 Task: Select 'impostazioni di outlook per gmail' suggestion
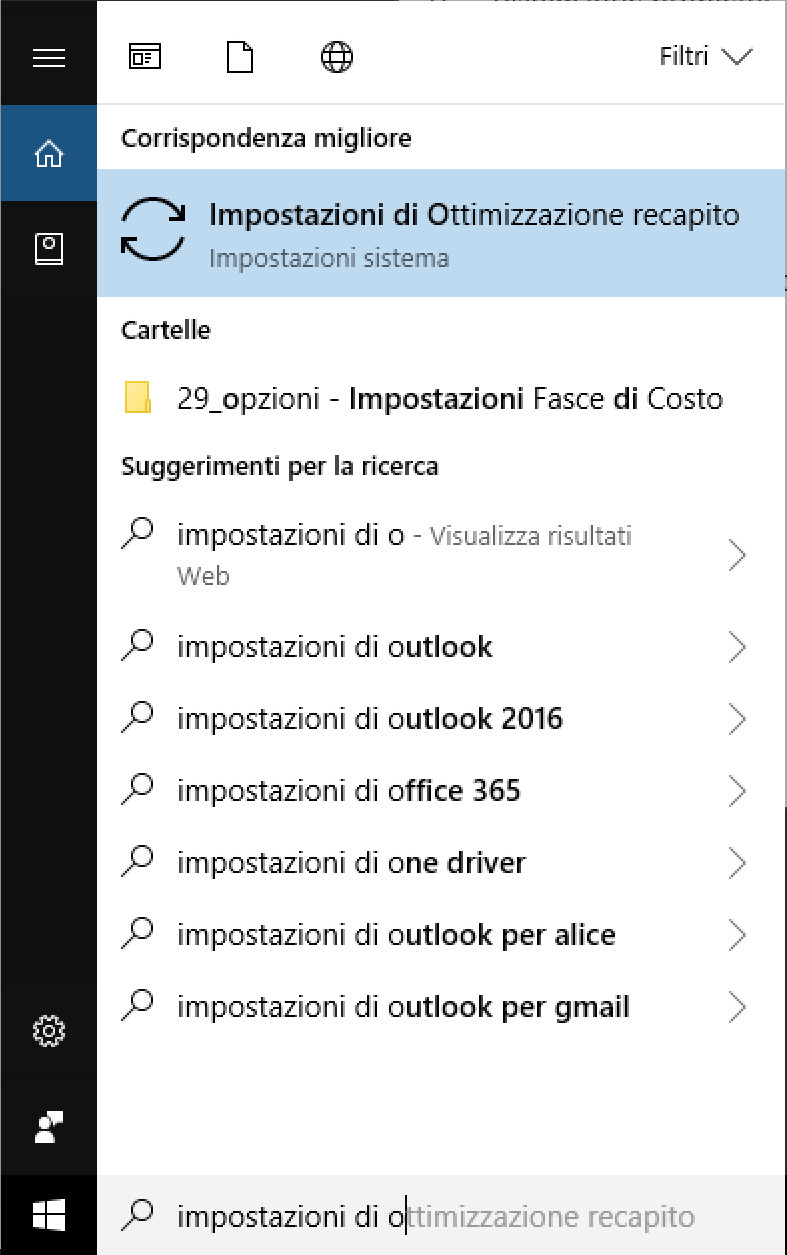403,1007
